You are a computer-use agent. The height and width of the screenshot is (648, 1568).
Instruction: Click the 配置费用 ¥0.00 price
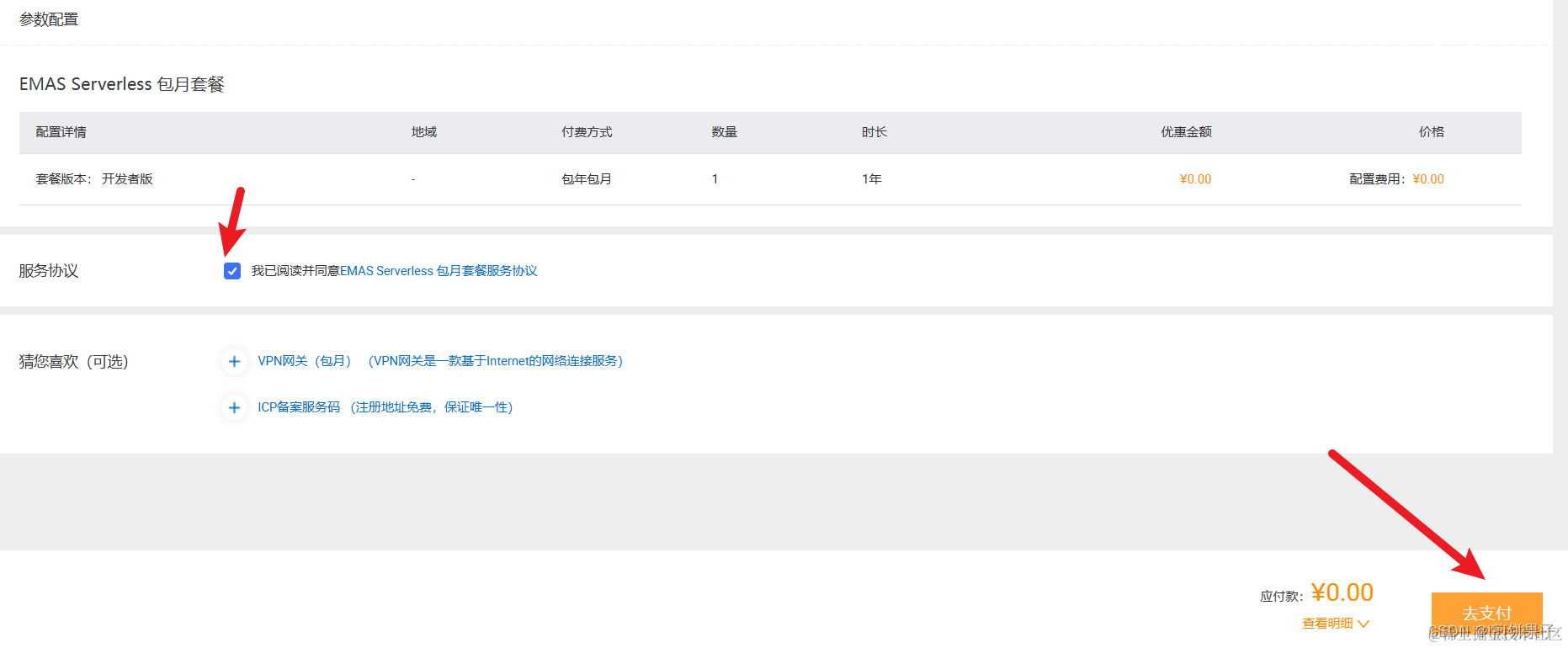1397,179
